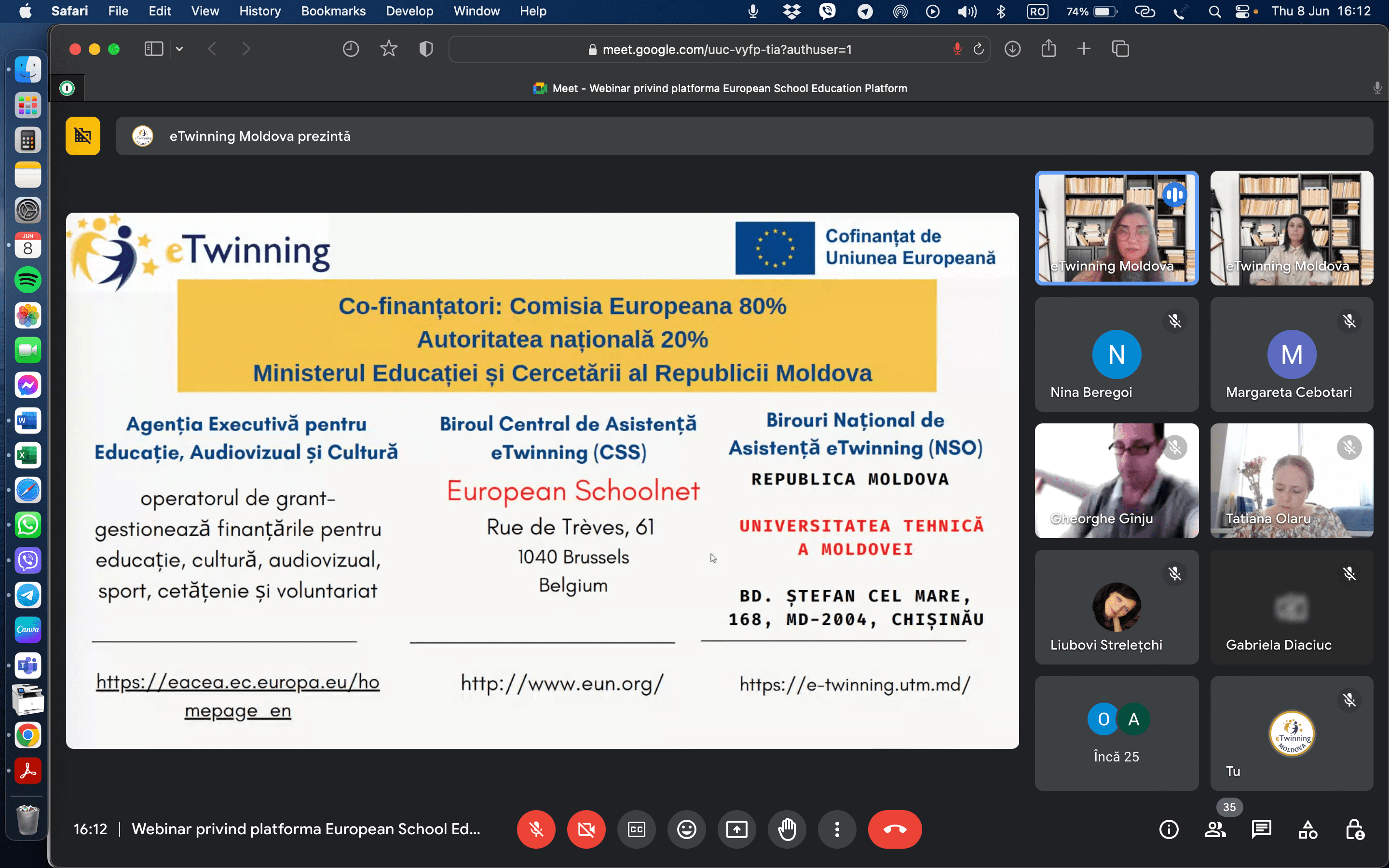Open new tab plus icon
The width and height of the screenshot is (1389, 868).
[x=1084, y=49]
